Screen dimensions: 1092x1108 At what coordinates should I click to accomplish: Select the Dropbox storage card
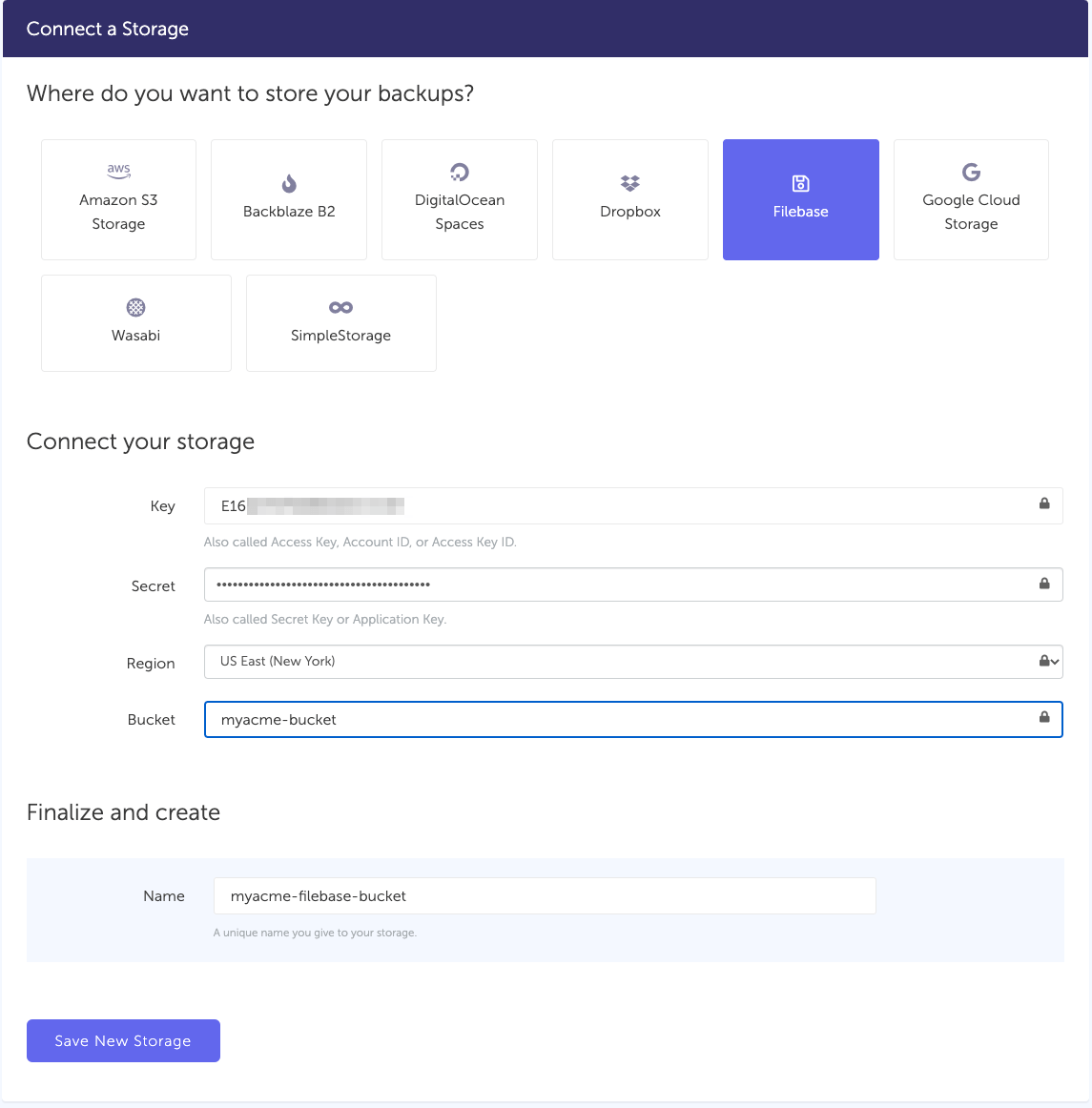[x=629, y=199]
